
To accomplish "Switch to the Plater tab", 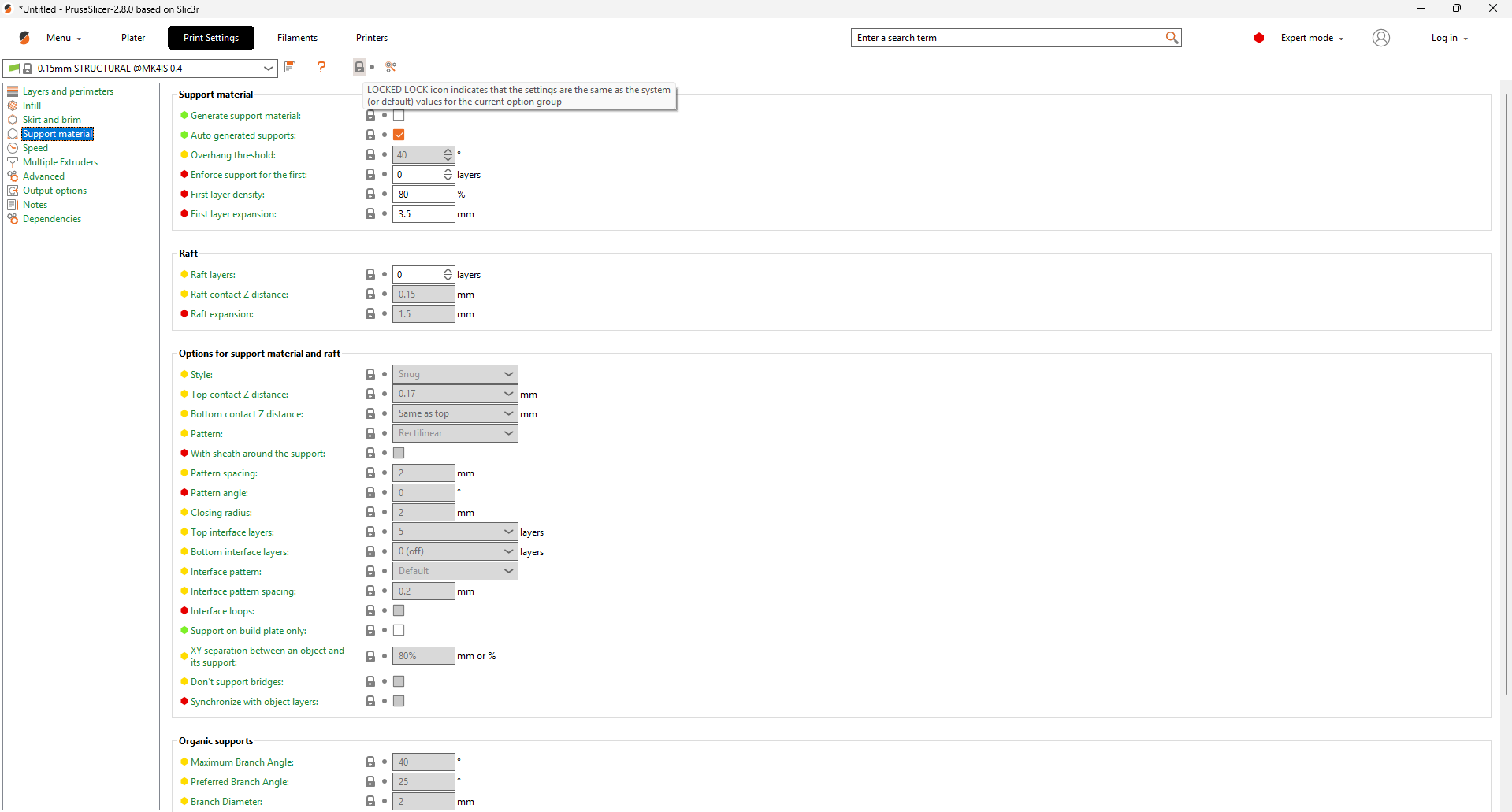I will tap(133, 38).
